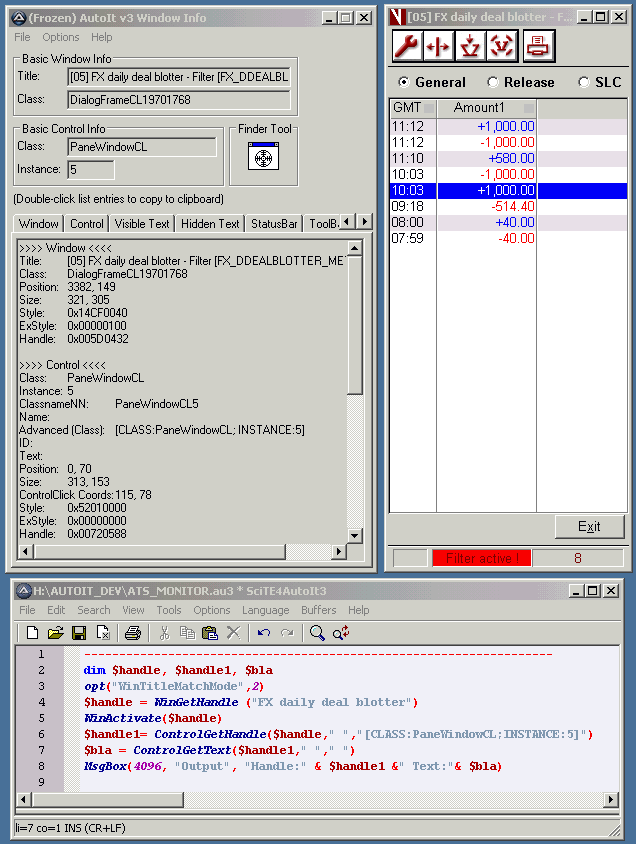Open Buffers menu in SciTE

pyautogui.click(x=319, y=610)
